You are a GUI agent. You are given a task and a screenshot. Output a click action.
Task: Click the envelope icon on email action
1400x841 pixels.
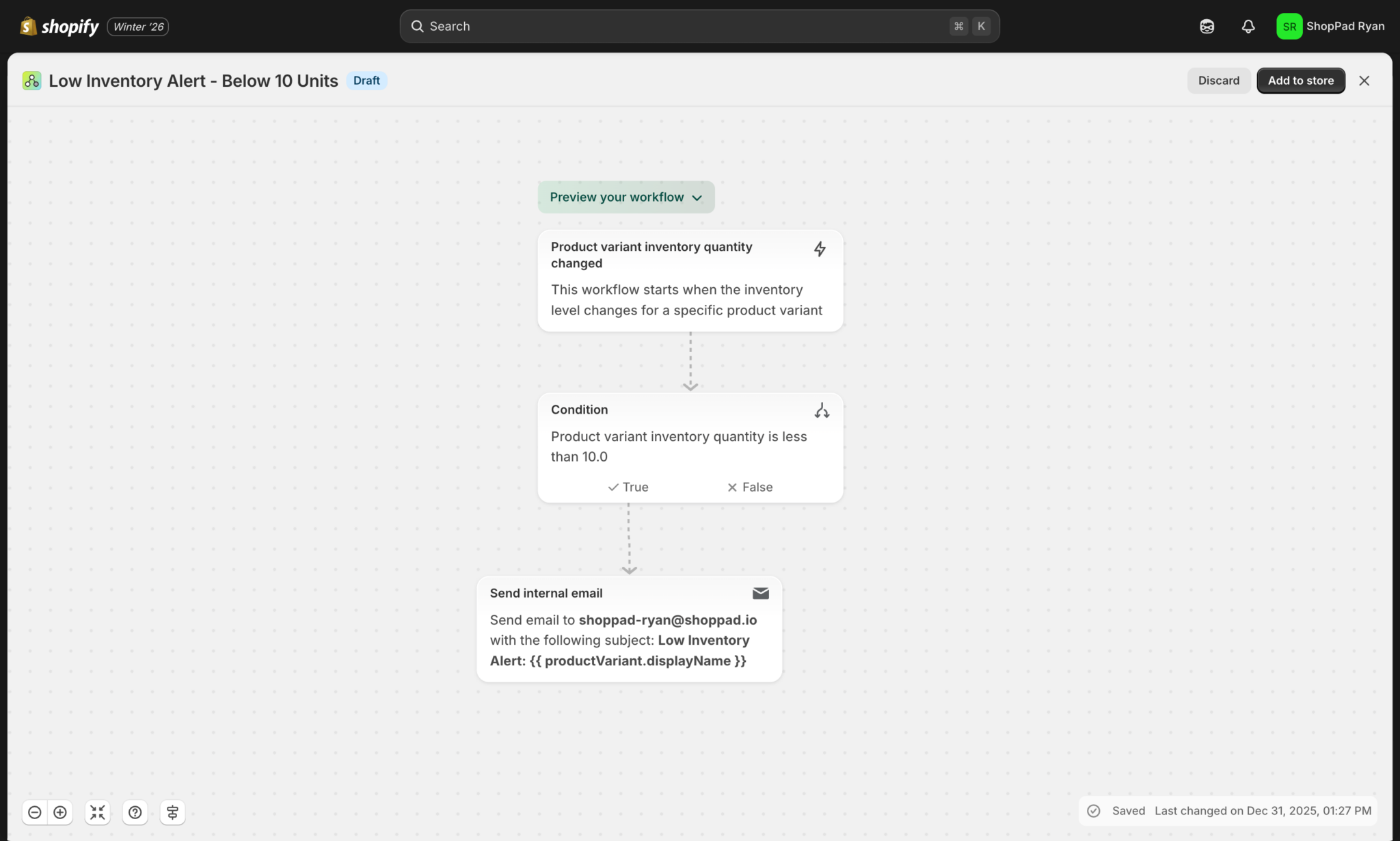760,593
